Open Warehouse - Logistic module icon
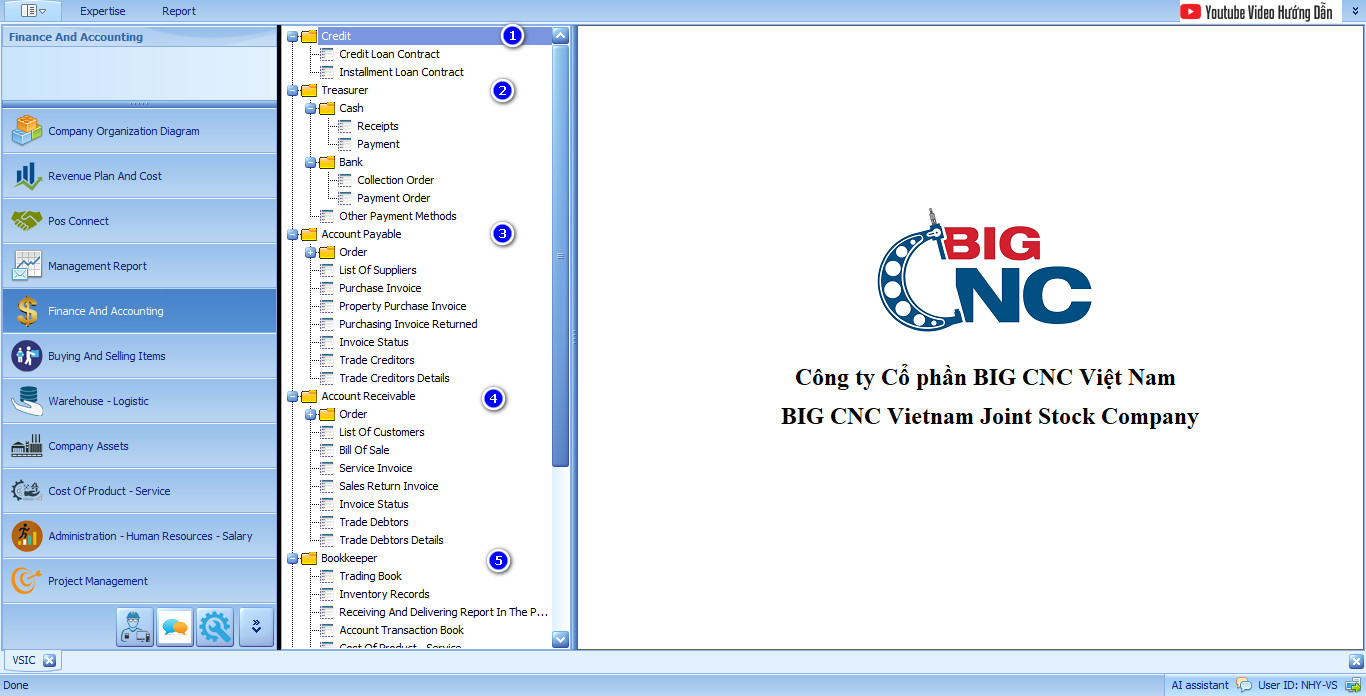The image size is (1366, 696). point(27,401)
